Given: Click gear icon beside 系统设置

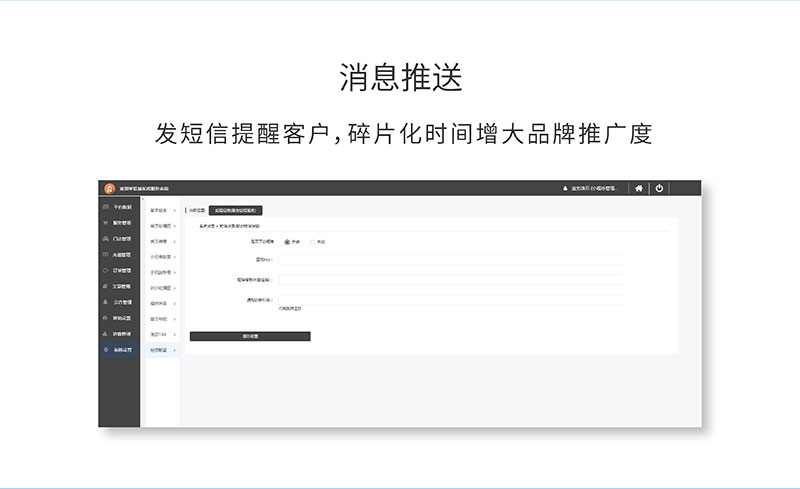Looking at the screenshot, I should click(x=106, y=350).
